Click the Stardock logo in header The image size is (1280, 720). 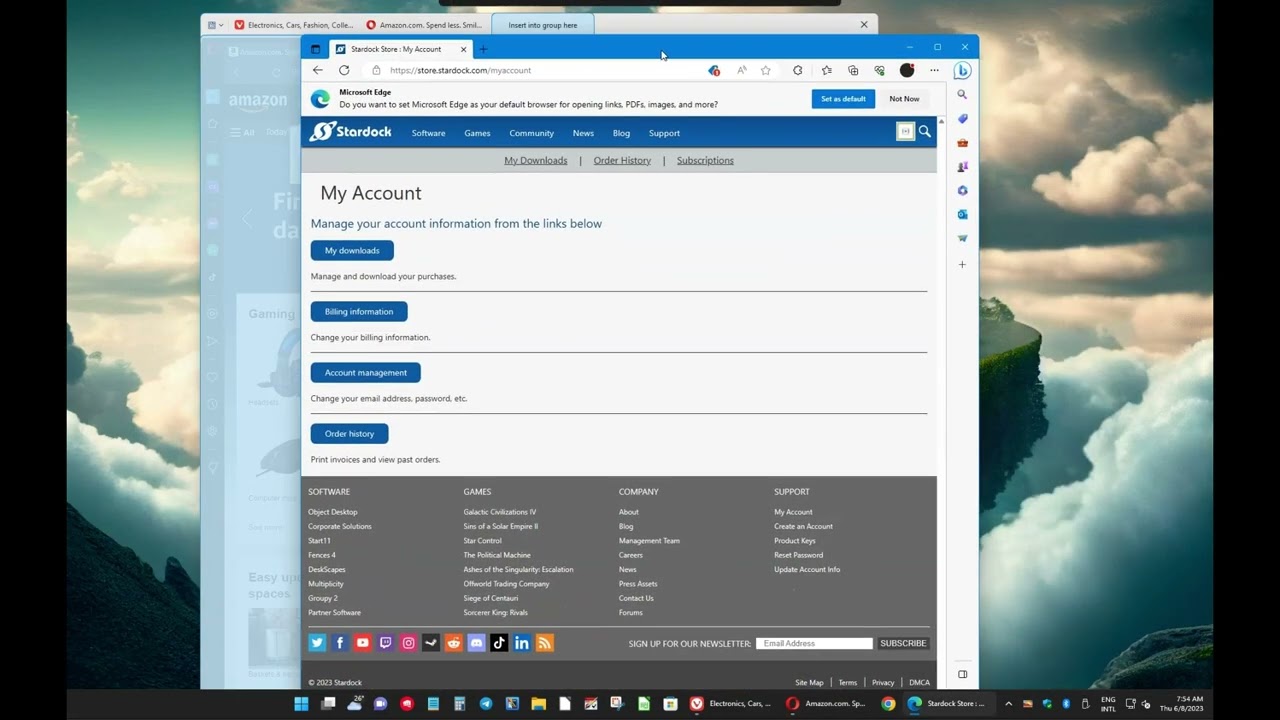coord(350,132)
